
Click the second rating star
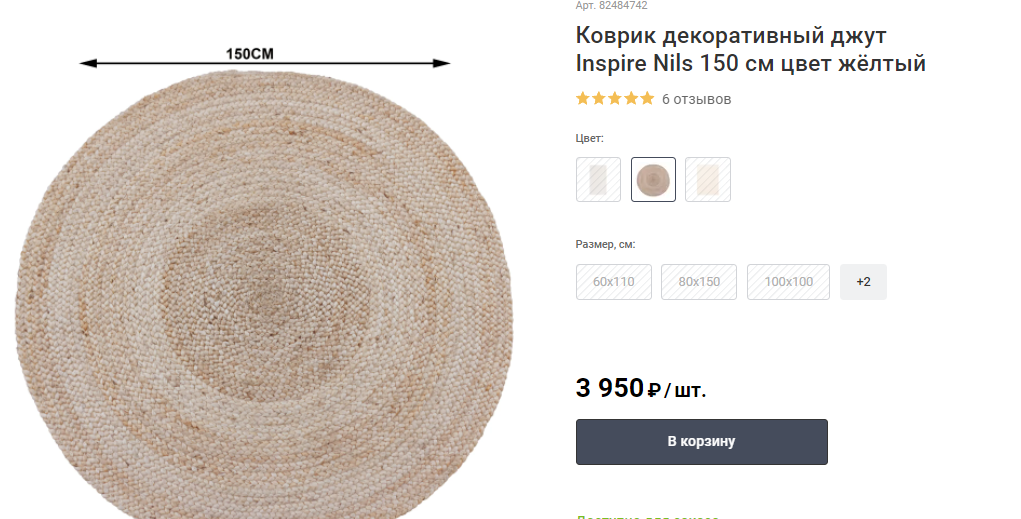(x=598, y=98)
